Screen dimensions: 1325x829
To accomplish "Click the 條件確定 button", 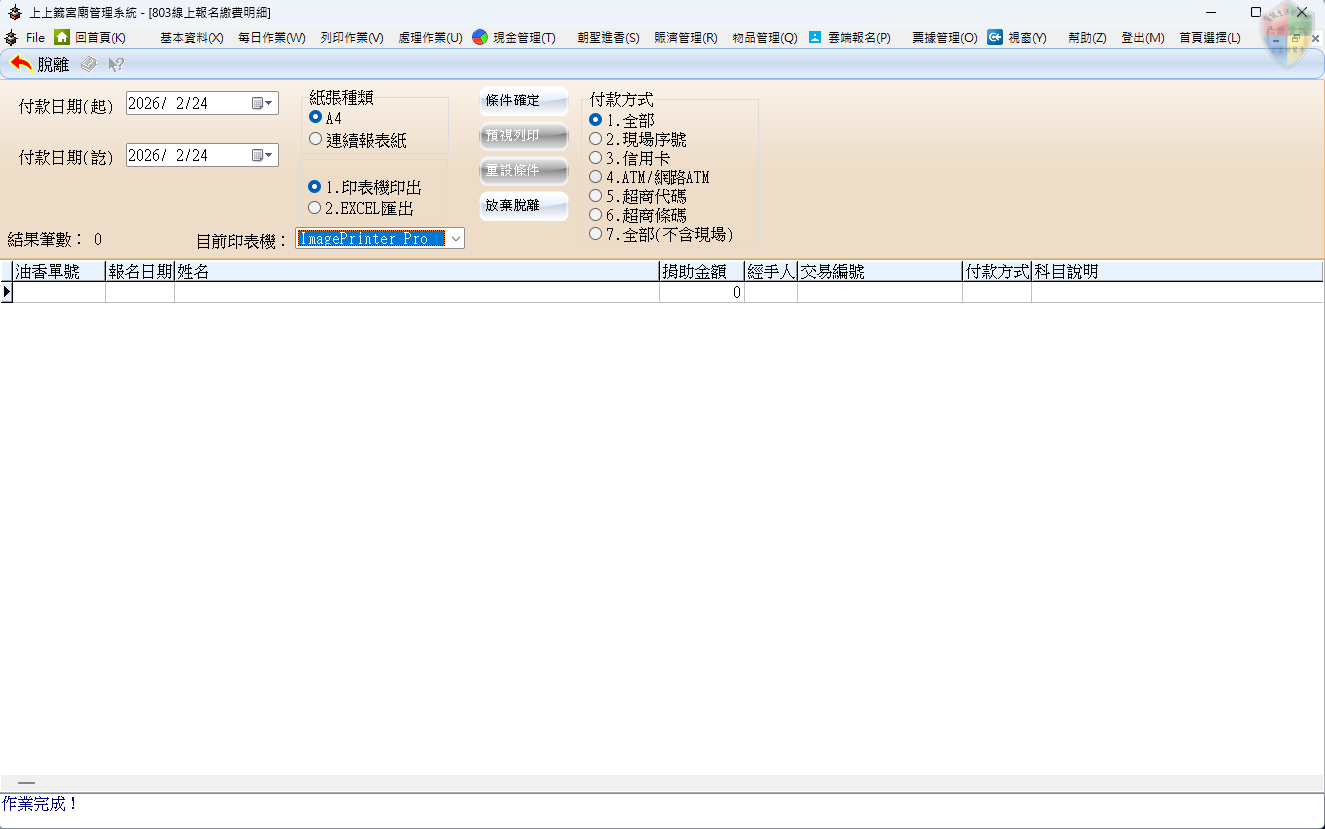I will (x=523, y=101).
